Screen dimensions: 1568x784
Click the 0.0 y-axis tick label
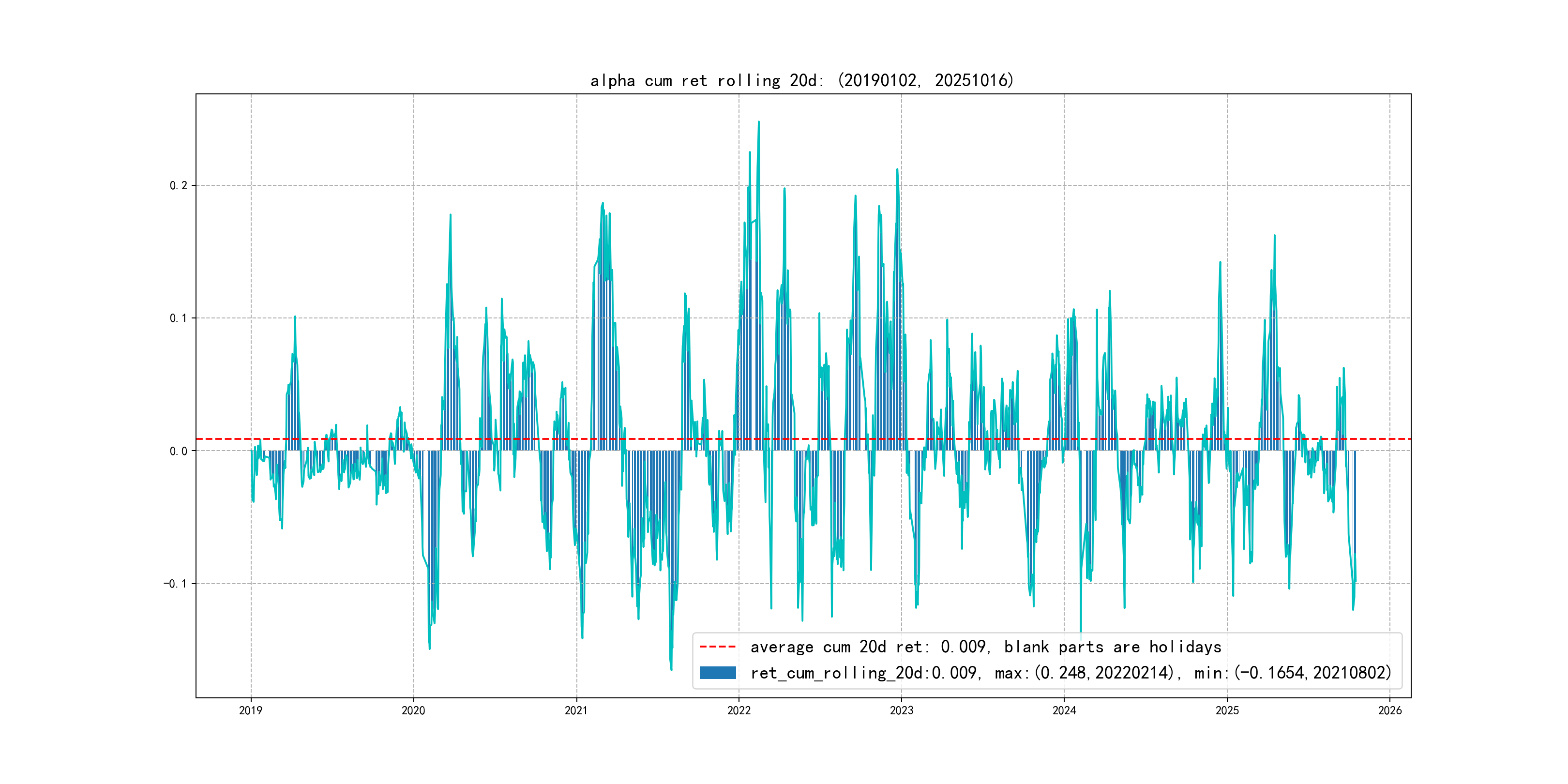pos(179,451)
